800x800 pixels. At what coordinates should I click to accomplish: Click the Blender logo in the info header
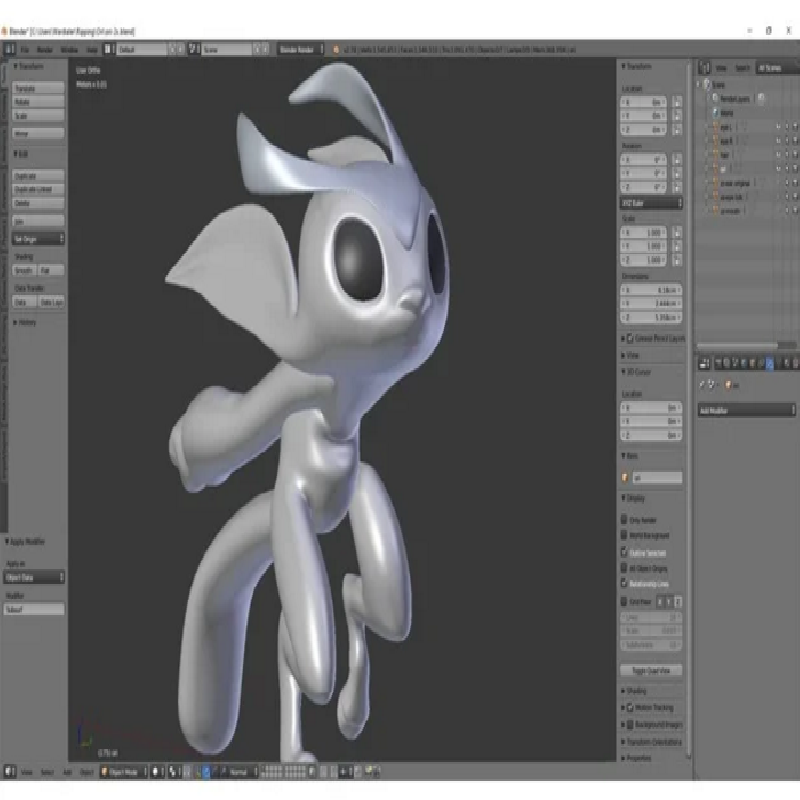(336, 49)
